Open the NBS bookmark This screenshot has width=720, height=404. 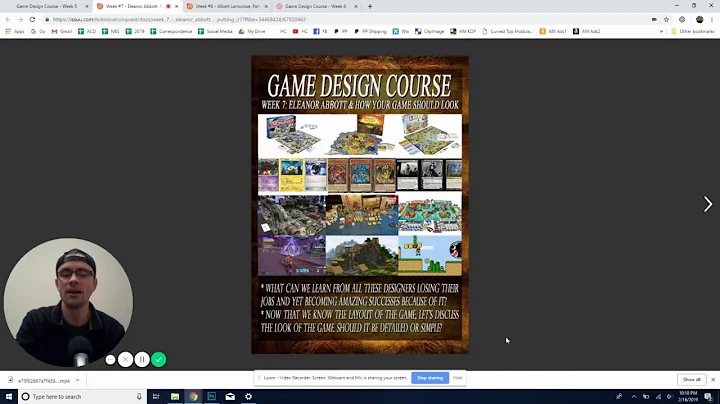click(110, 31)
